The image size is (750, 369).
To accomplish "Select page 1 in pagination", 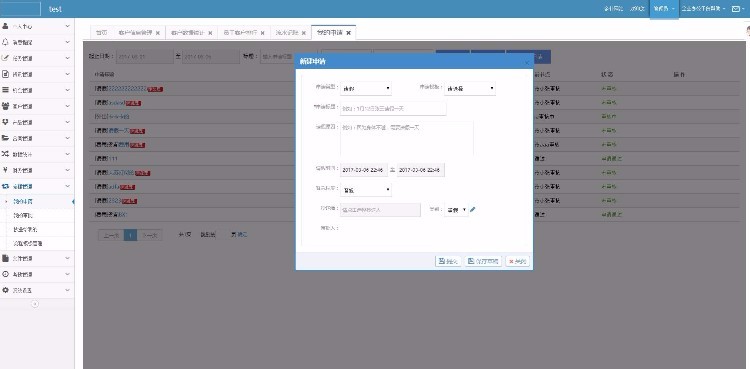I will pos(131,235).
